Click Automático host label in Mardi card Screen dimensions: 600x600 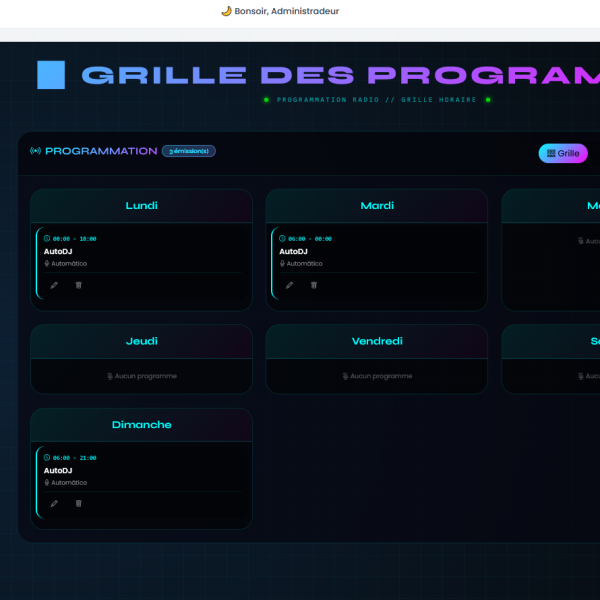pyautogui.click(x=304, y=264)
